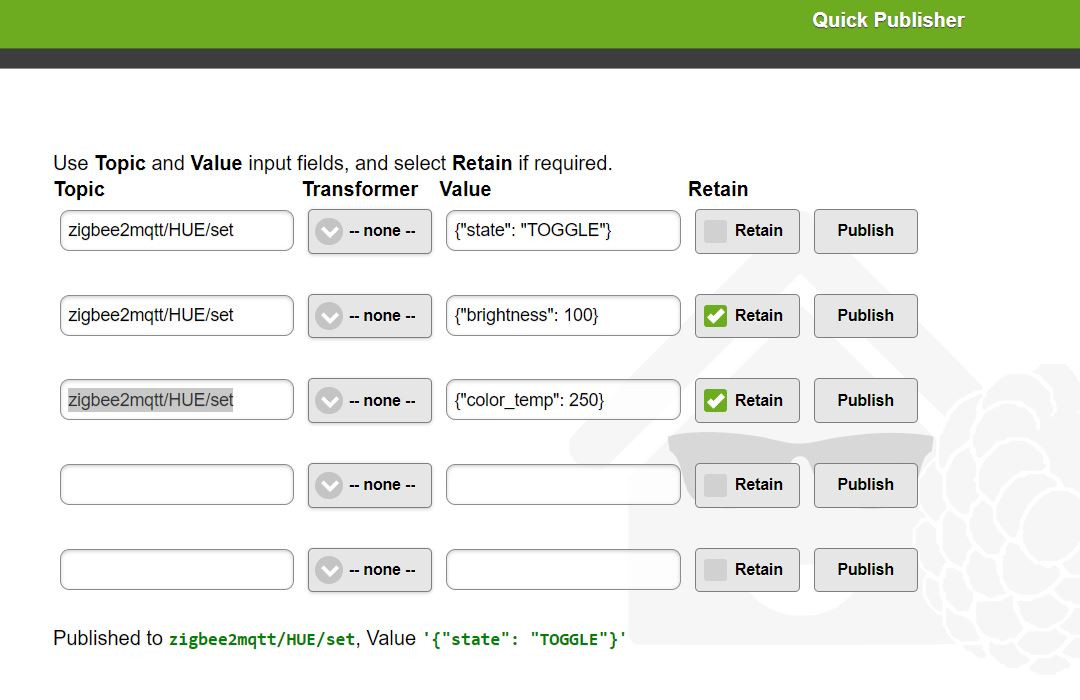
Task: Expand Transformer dropdown in the fourth row
Action: point(369,485)
